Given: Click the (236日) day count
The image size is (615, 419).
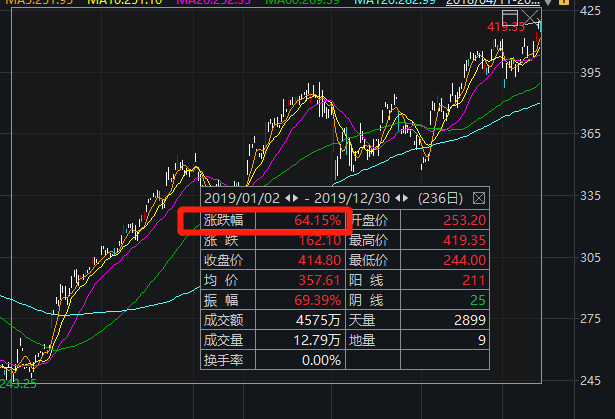Looking at the screenshot, I should [440, 198].
